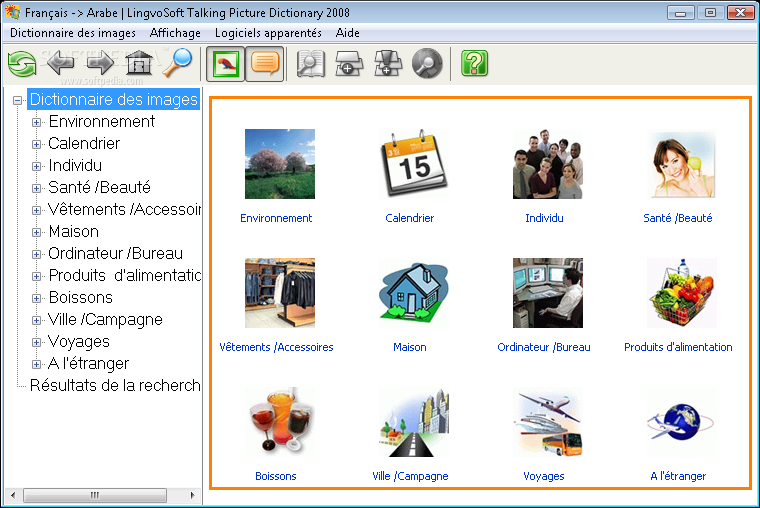This screenshot has height=508, width=760.
Task: Expand the Calendrier tree node
Action: (x=36, y=144)
